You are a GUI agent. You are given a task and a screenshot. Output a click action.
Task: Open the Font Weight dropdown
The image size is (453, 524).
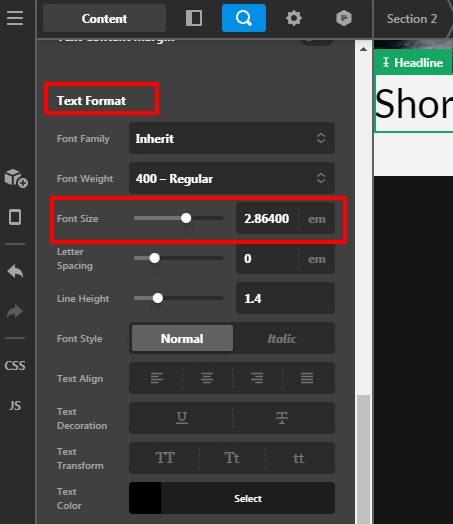pos(232,178)
